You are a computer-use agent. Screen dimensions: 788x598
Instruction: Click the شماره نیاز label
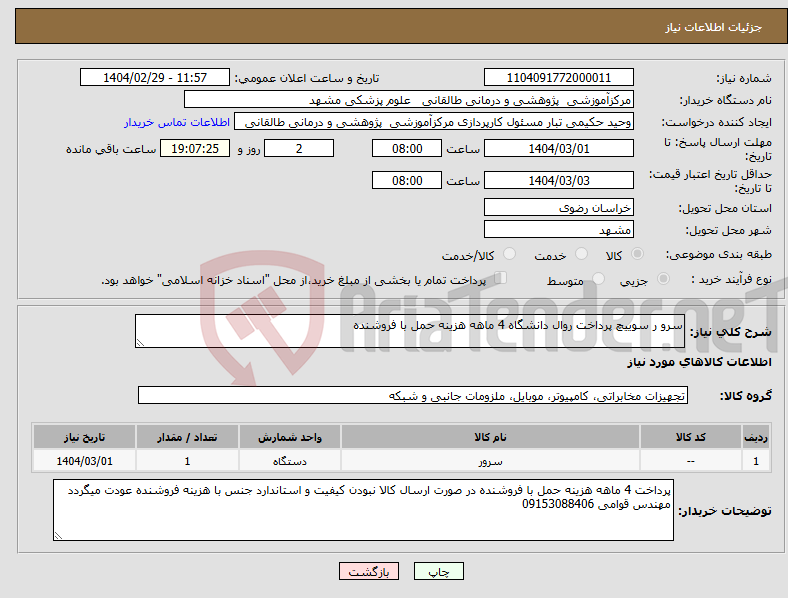744,78
